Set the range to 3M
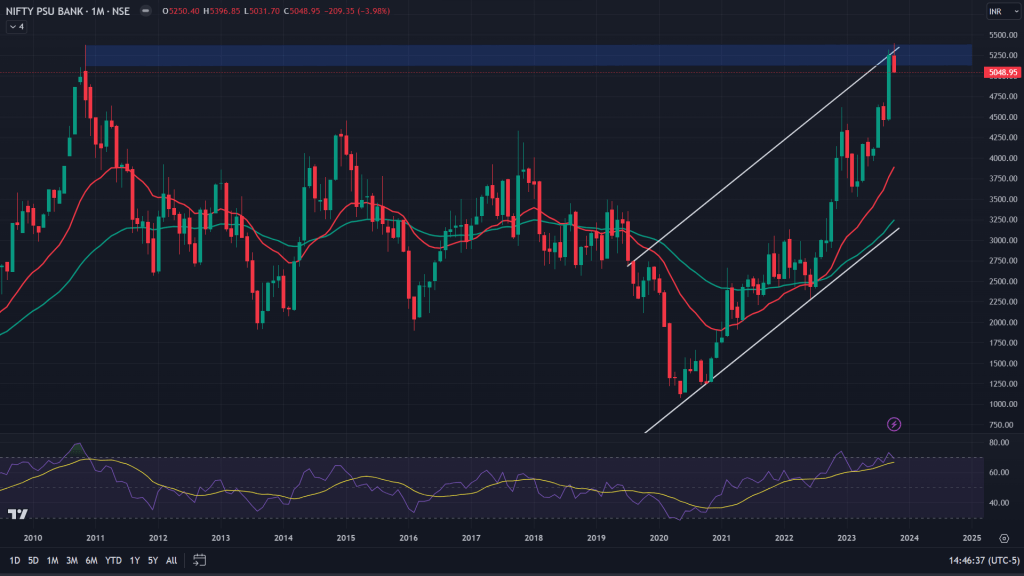This screenshot has height=576, width=1024. point(72,560)
